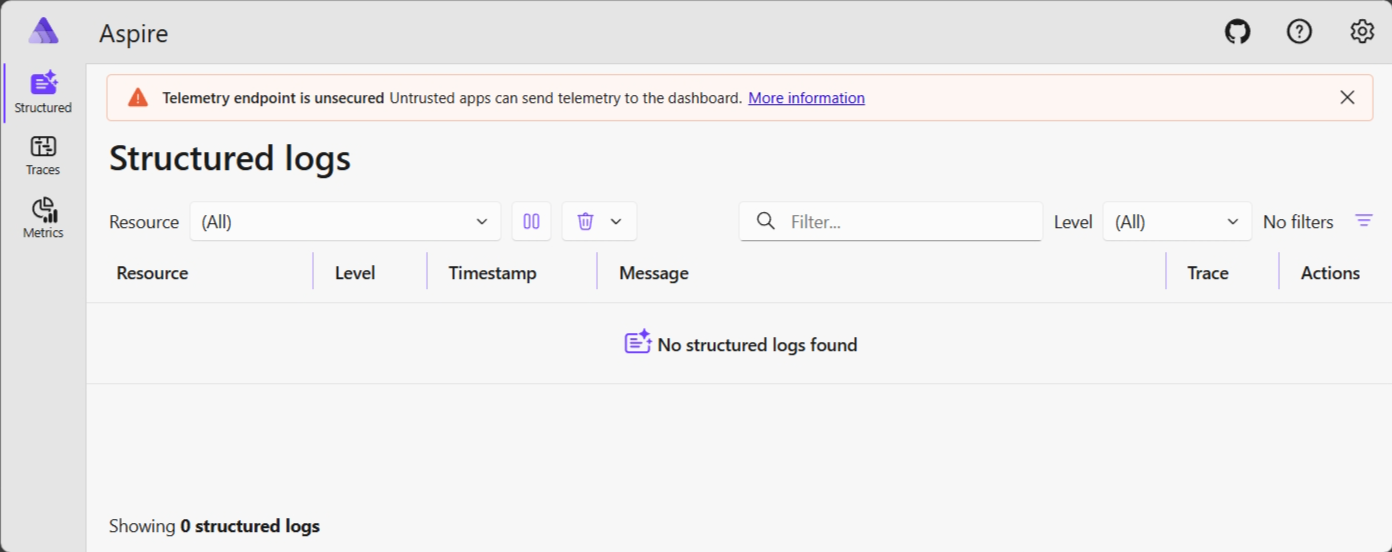The image size is (1392, 552).
Task: Go to the Metrics page
Action: (x=43, y=218)
